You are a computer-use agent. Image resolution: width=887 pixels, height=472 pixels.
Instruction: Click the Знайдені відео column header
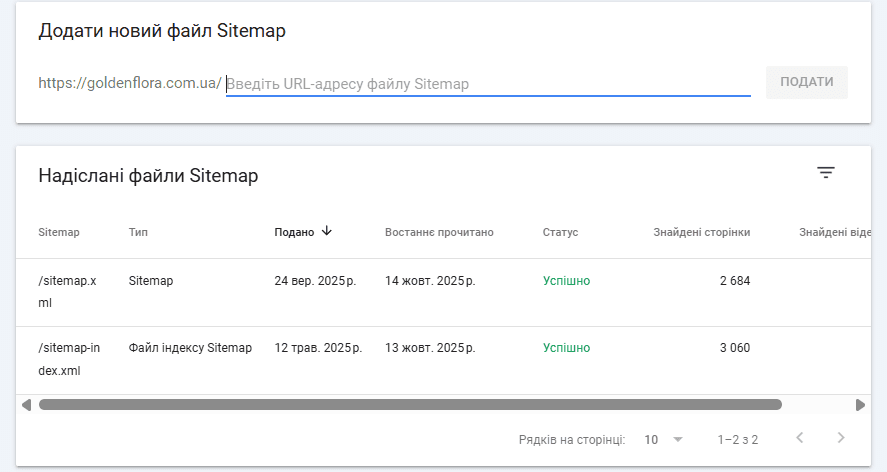pyautogui.click(x=835, y=232)
